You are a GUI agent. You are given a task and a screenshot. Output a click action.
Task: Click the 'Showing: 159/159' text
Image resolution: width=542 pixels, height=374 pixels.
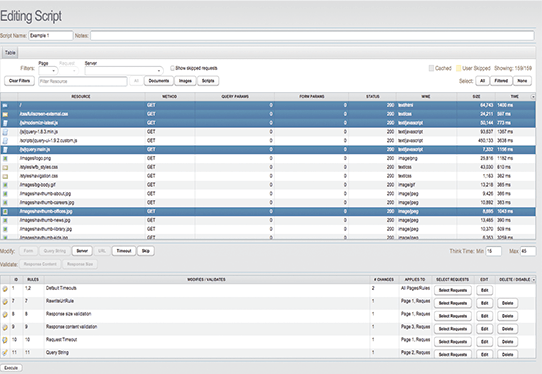pos(513,68)
